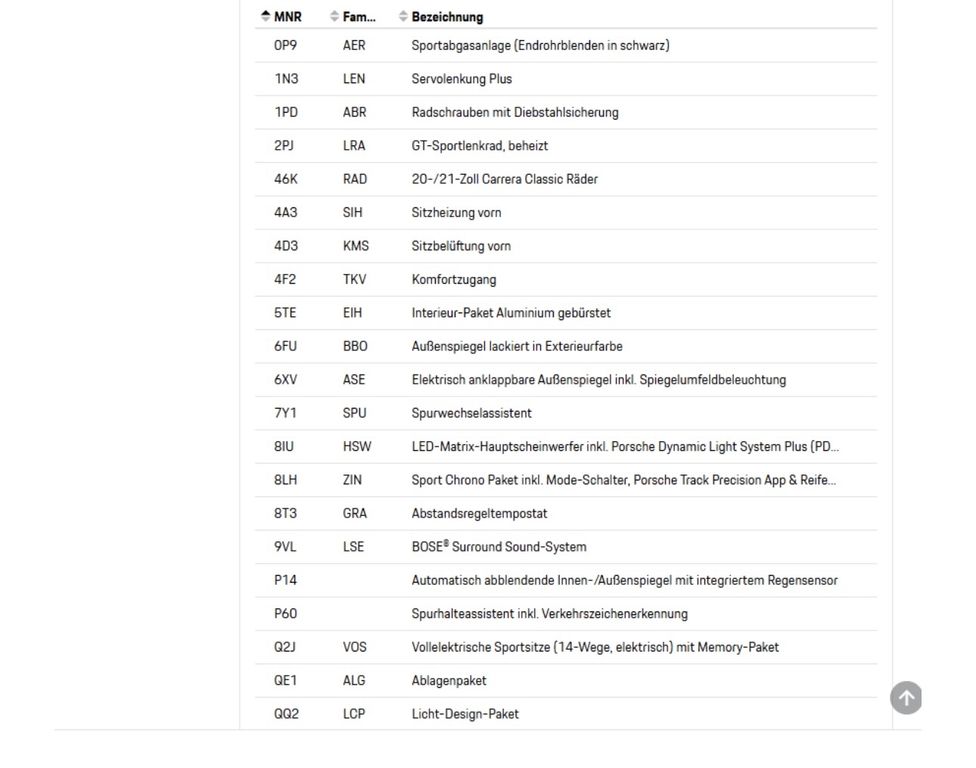Click the Komfortzugang row
This screenshot has height=768, width=976.
tap(566, 279)
